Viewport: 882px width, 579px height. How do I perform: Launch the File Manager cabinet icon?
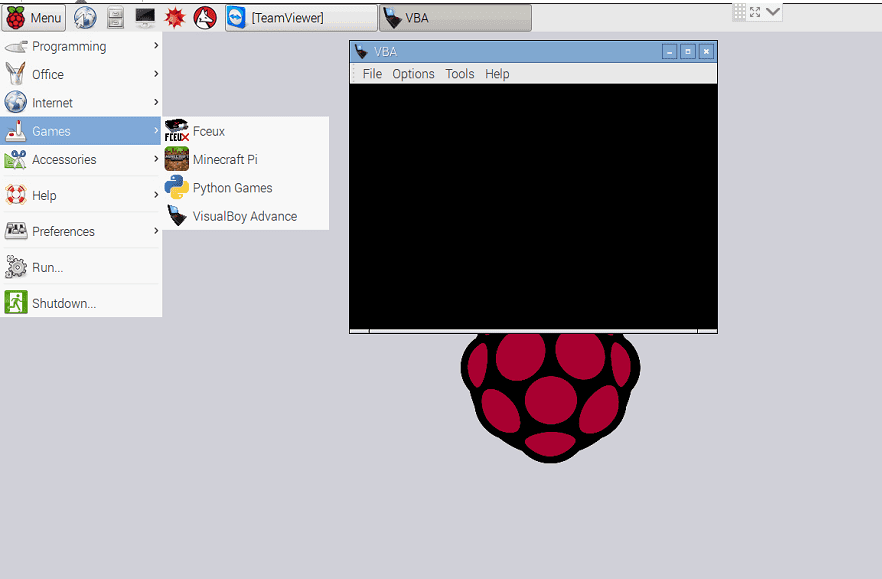pyautogui.click(x=116, y=17)
